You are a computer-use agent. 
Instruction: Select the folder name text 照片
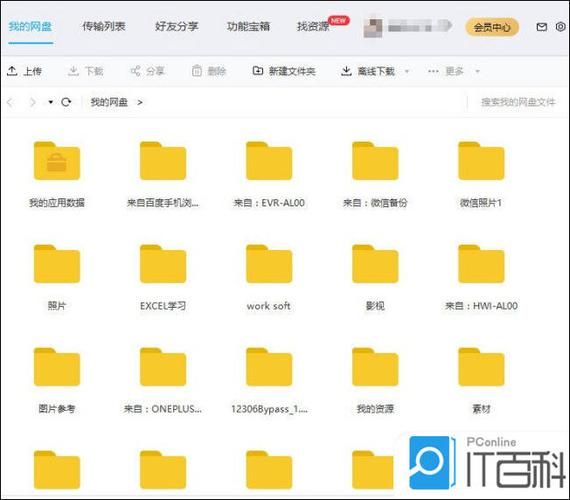(57, 306)
